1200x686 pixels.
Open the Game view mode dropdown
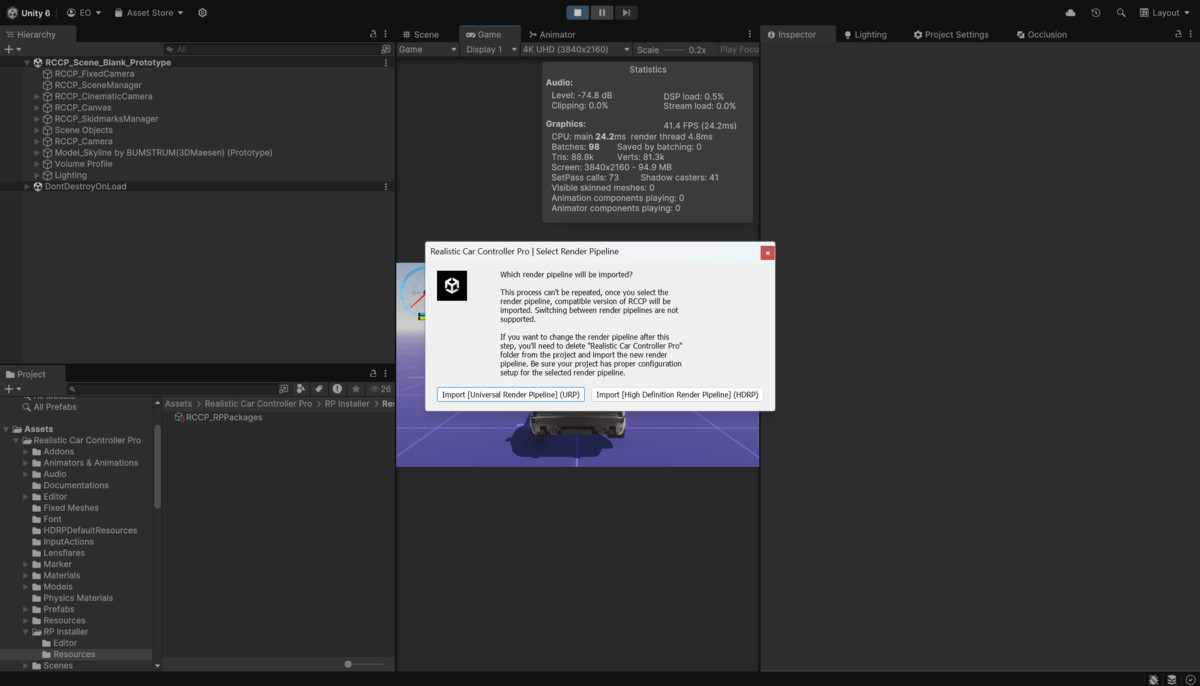coord(427,49)
